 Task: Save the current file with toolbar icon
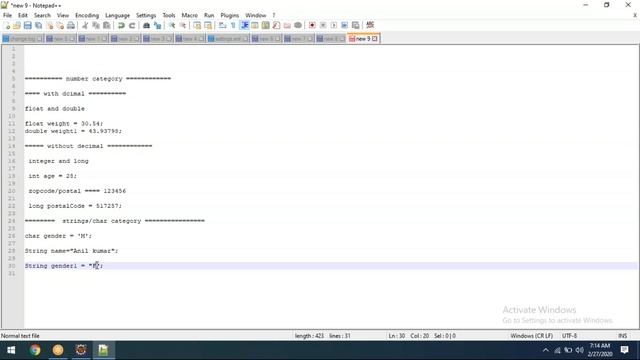coord(27,25)
